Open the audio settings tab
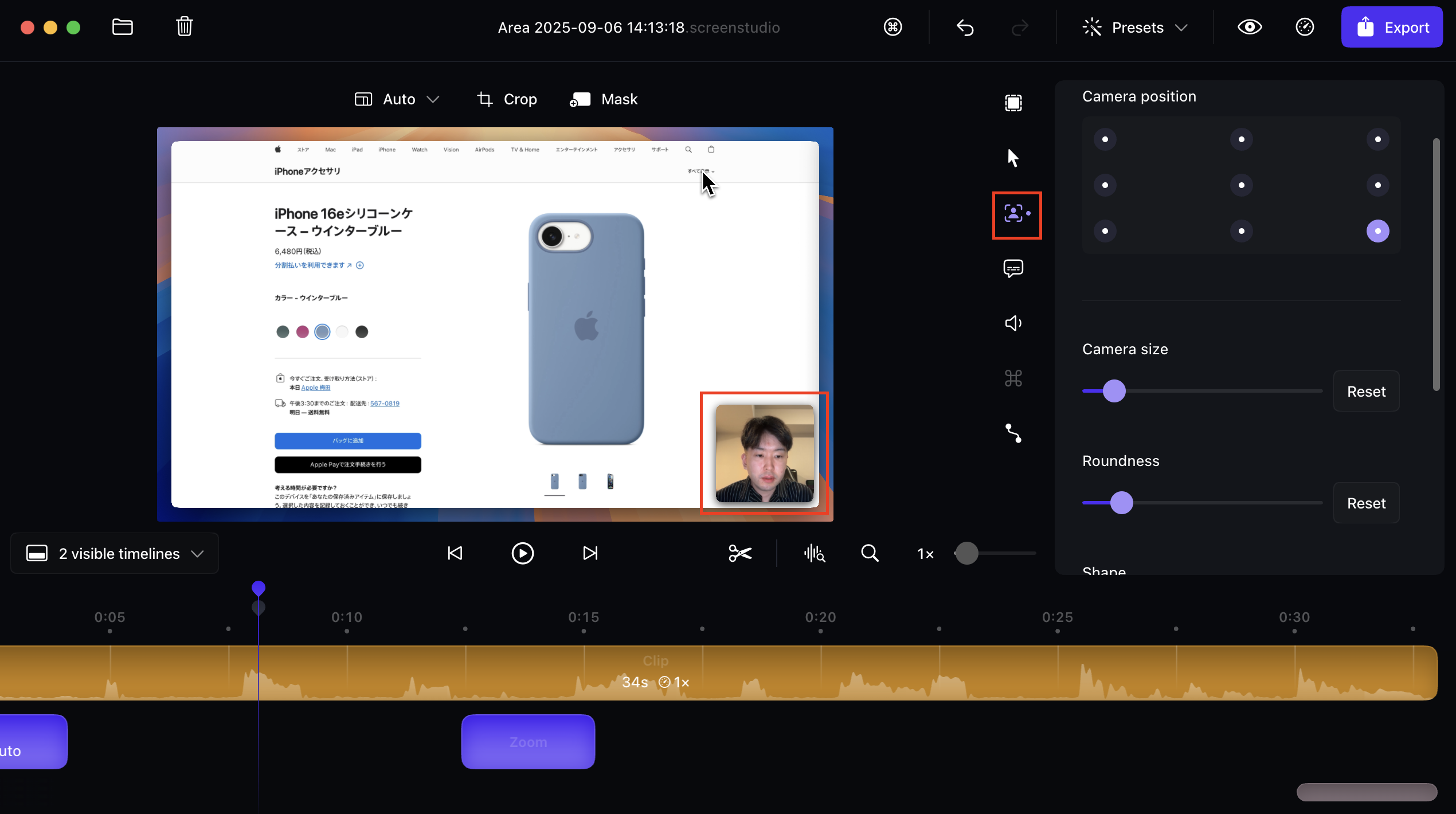Screen dimensions: 1456x814 click(1013, 323)
